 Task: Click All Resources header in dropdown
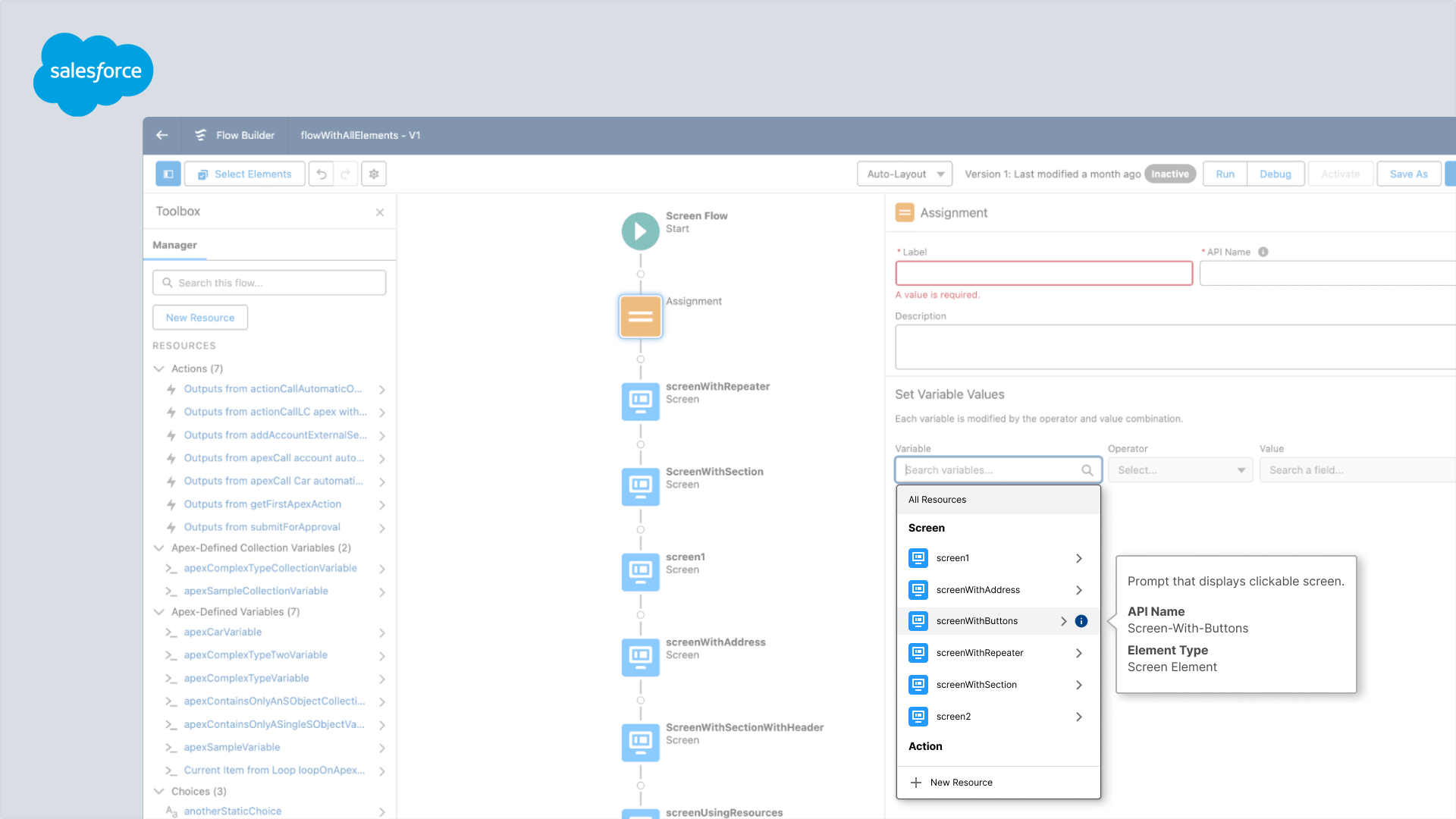(998, 500)
